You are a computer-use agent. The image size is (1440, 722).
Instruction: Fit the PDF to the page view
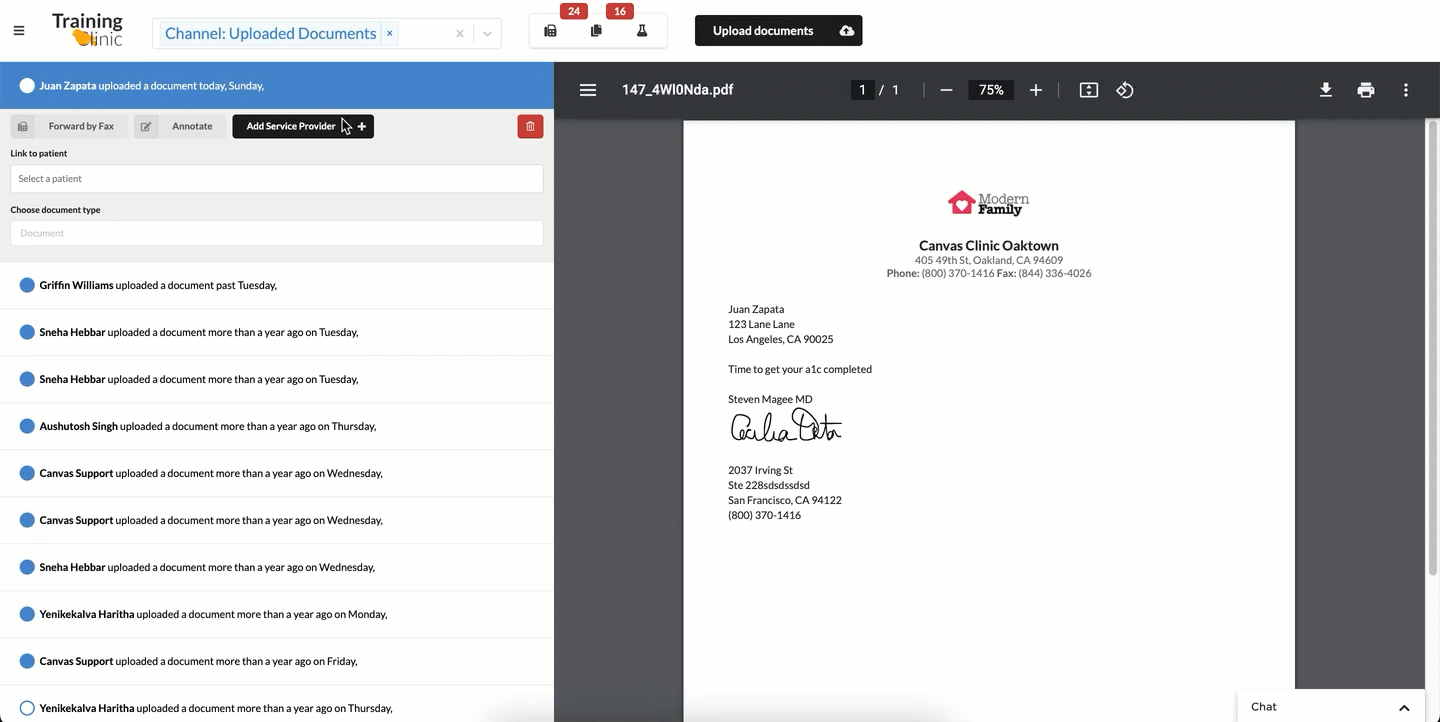[x=1088, y=90]
